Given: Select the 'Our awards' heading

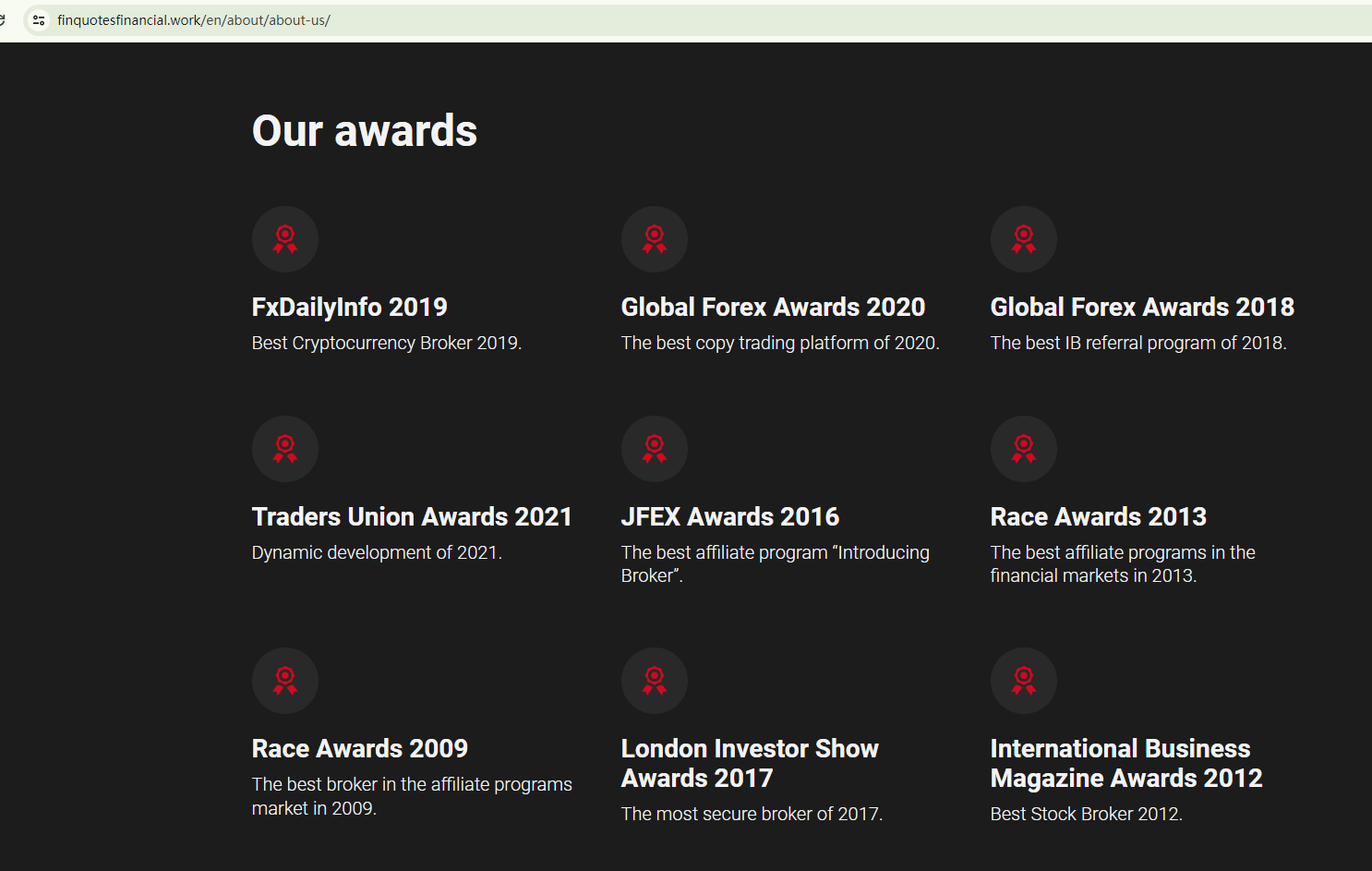Looking at the screenshot, I should 365,131.
